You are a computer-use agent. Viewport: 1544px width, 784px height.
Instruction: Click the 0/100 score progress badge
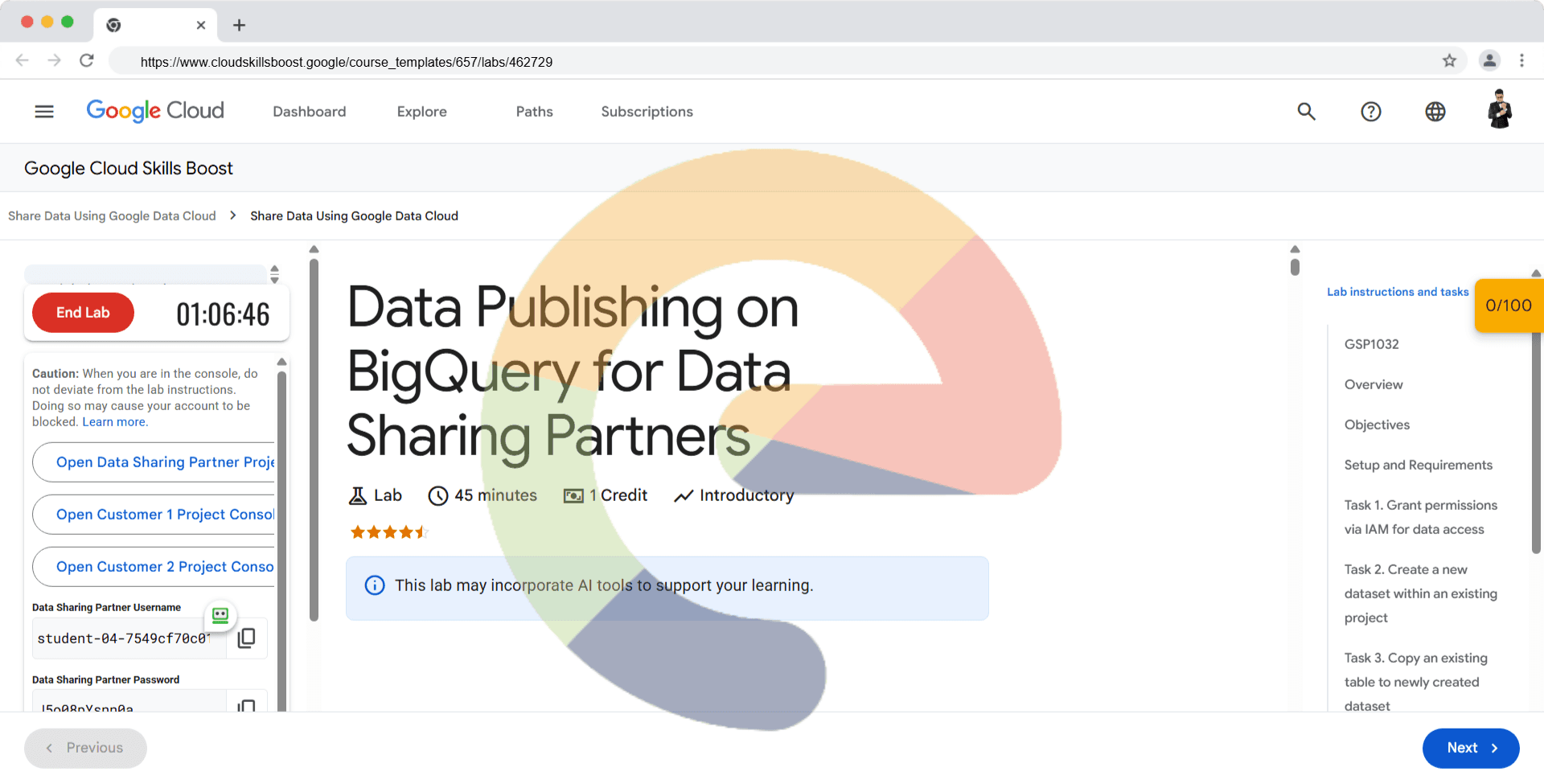coord(1508,306)
